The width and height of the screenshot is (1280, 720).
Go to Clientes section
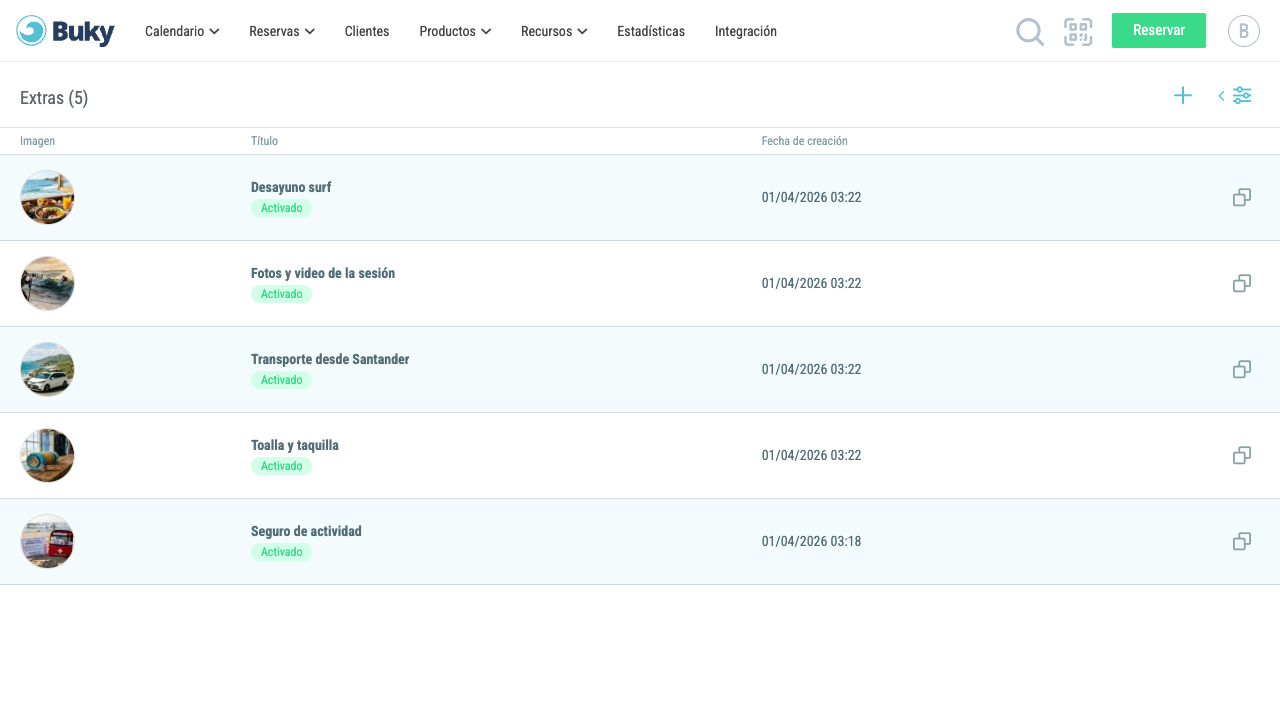pyautogui.click(x=367, y=31)
